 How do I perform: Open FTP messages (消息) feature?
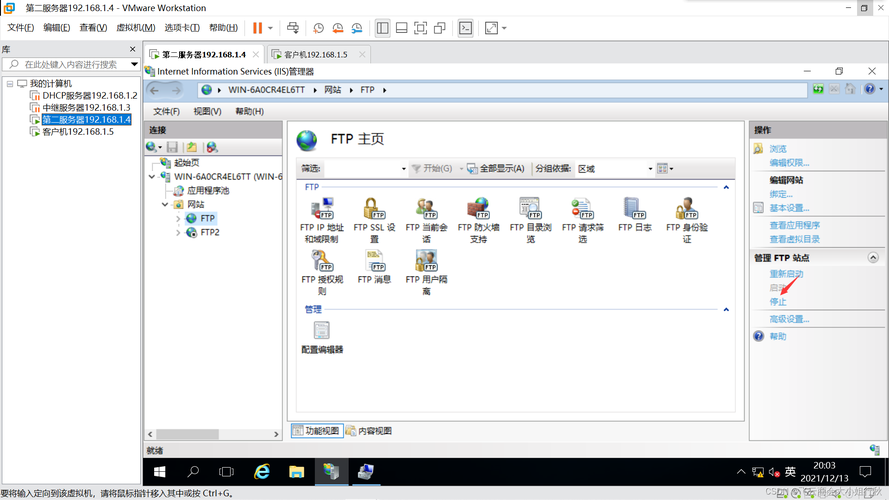pyautogui.click(x=374, y=267)
